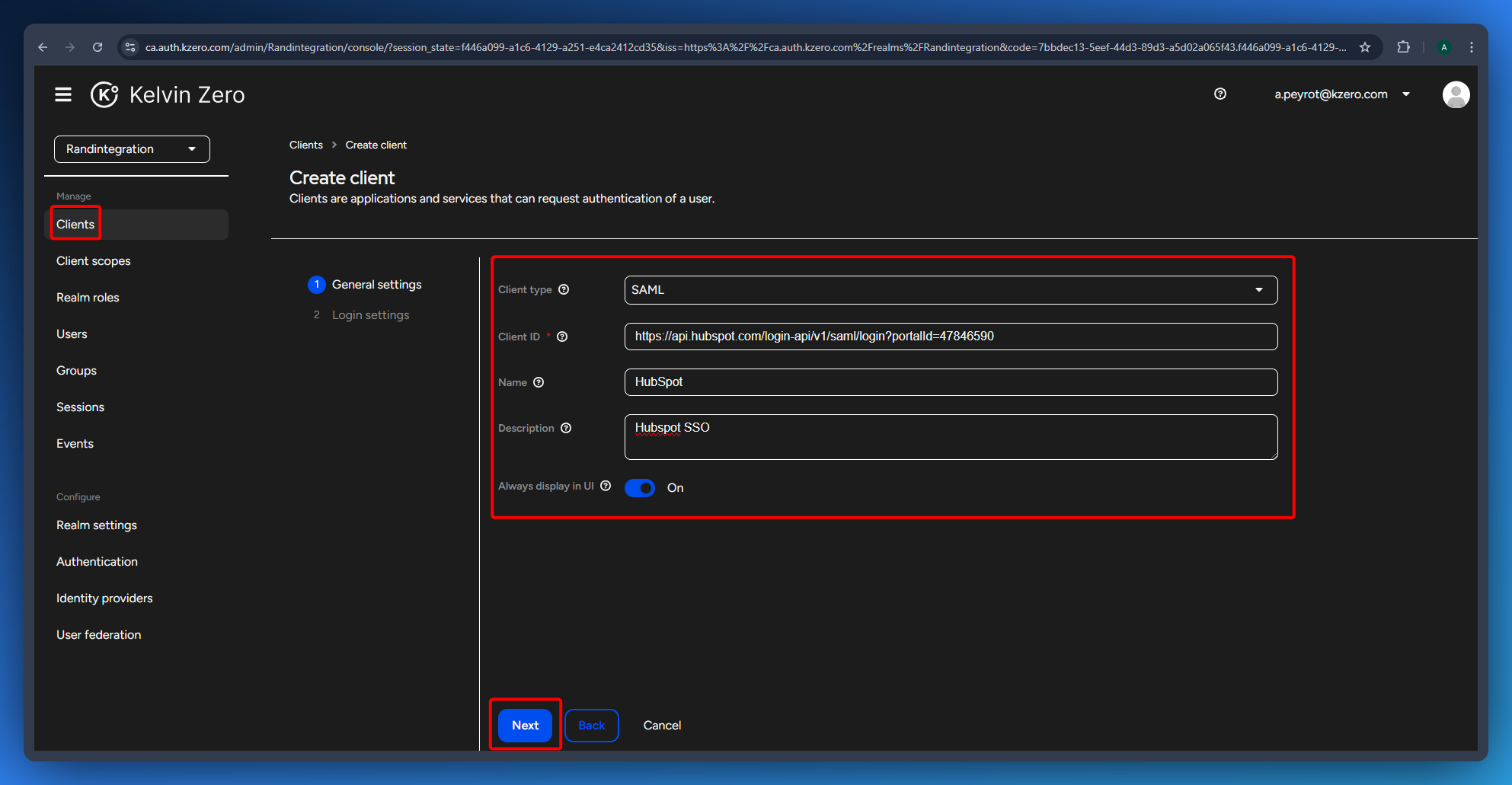Click the Create client page heading
Screen dimensions: 1512x785
[x=342, y=177]
